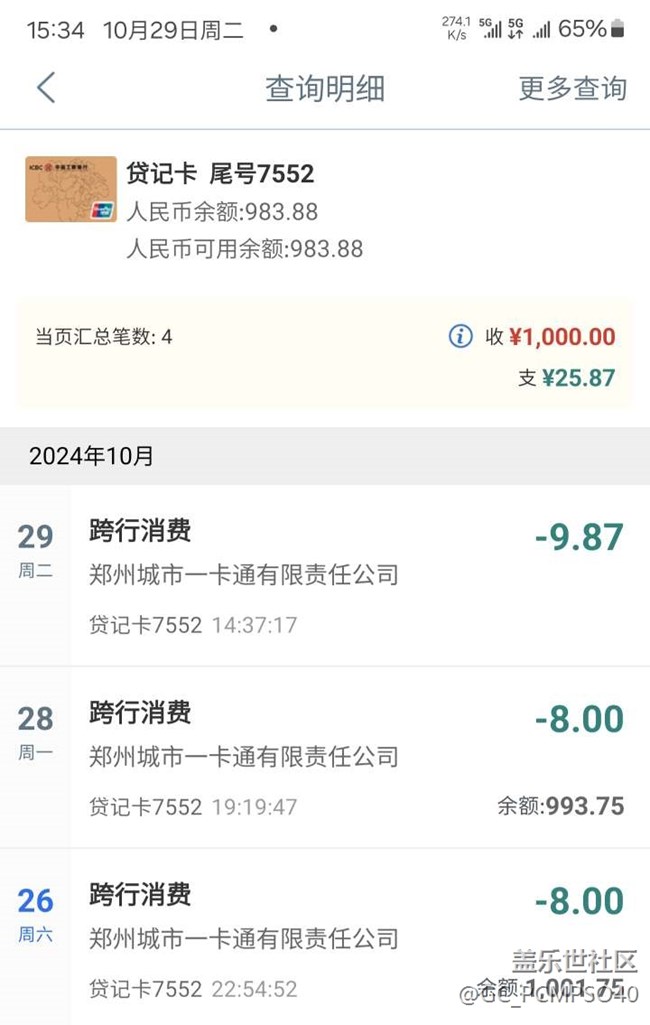Tap the 贷记卡 尾号7552 card title

tap(220, 174)
